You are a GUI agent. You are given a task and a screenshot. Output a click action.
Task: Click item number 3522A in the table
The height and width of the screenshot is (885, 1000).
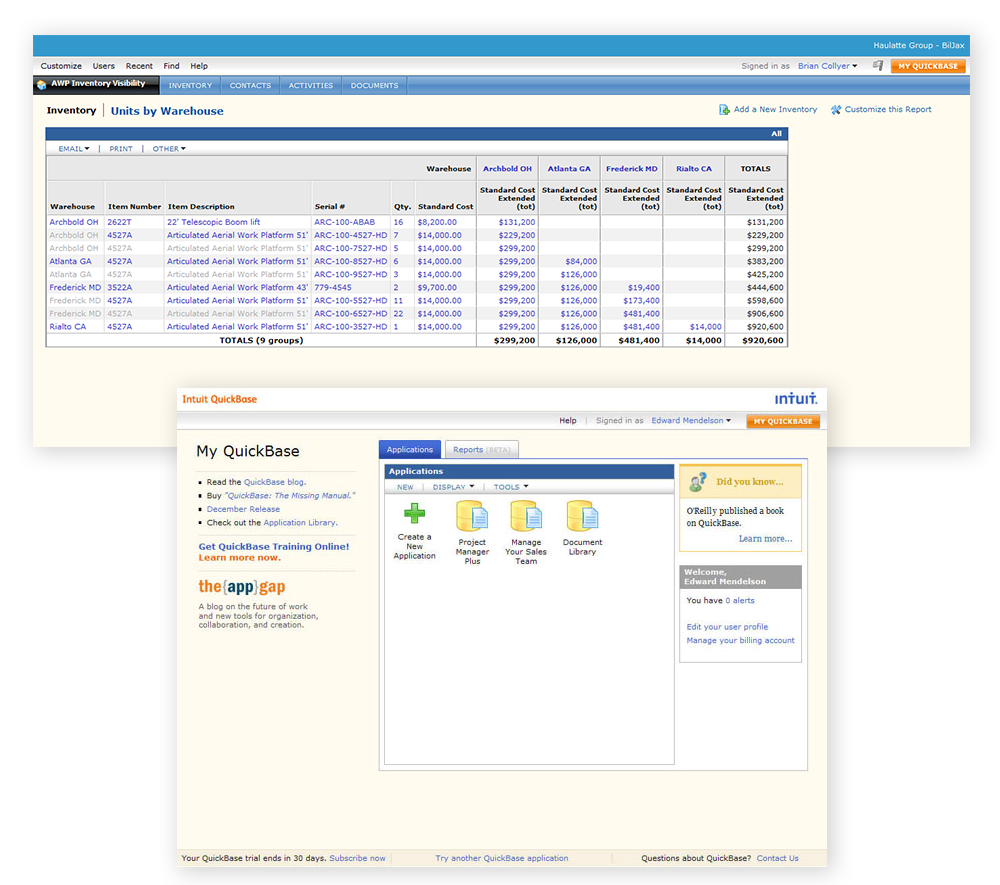(119, 288)
